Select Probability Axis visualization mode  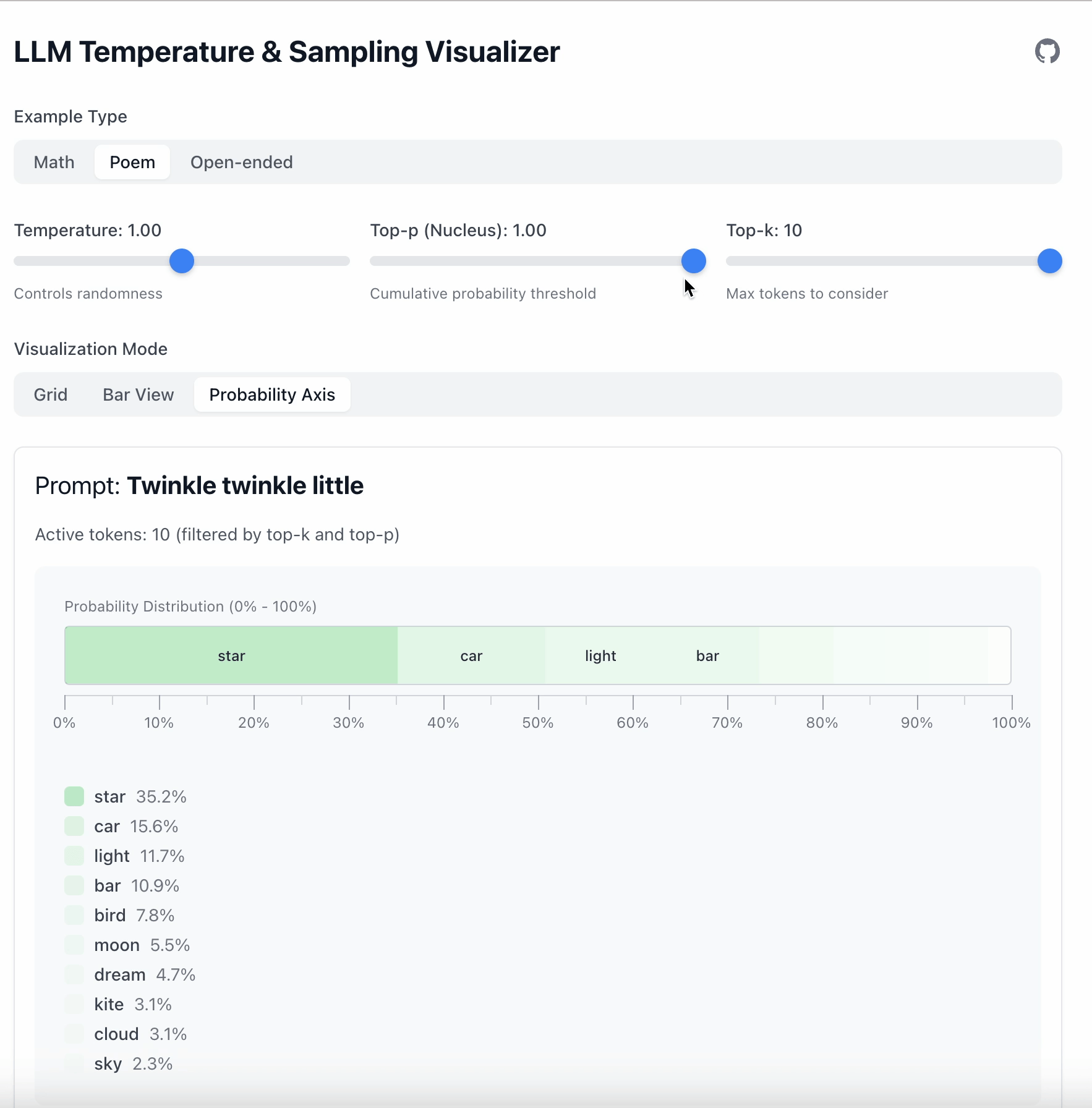click(x=272, y=394)
